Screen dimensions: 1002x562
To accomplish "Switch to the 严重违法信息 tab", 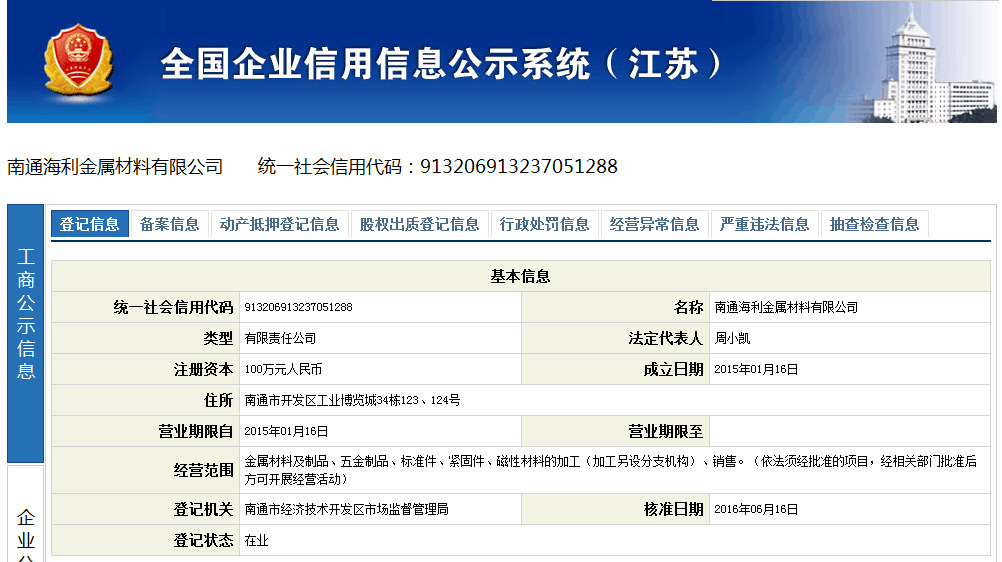I will click(x=764, y=224).
